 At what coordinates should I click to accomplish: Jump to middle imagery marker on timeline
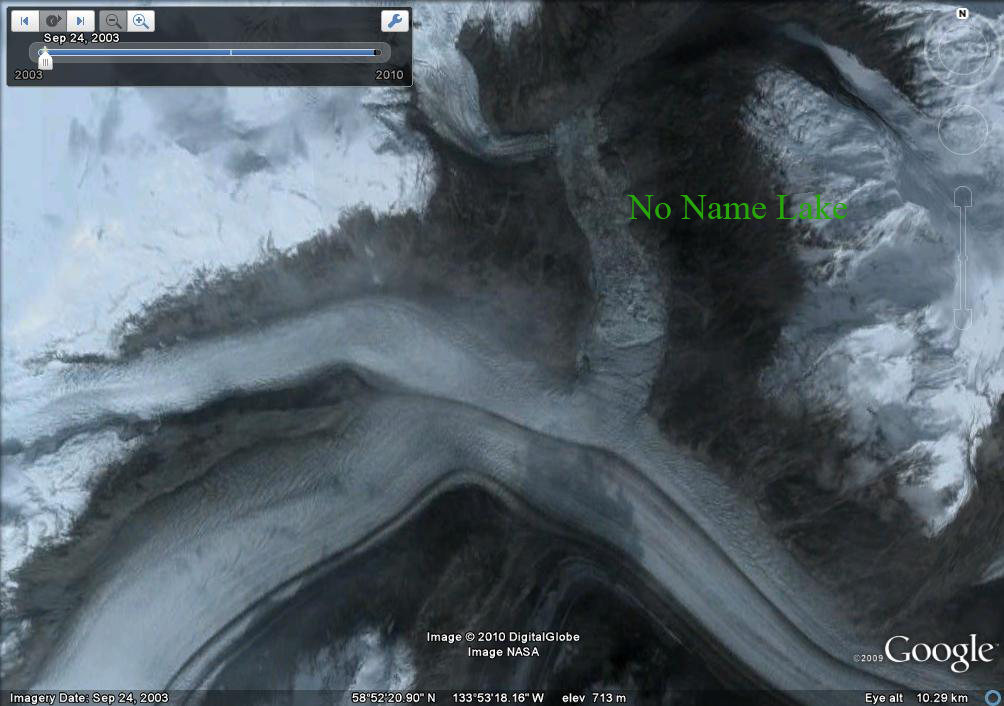[231, 52]
